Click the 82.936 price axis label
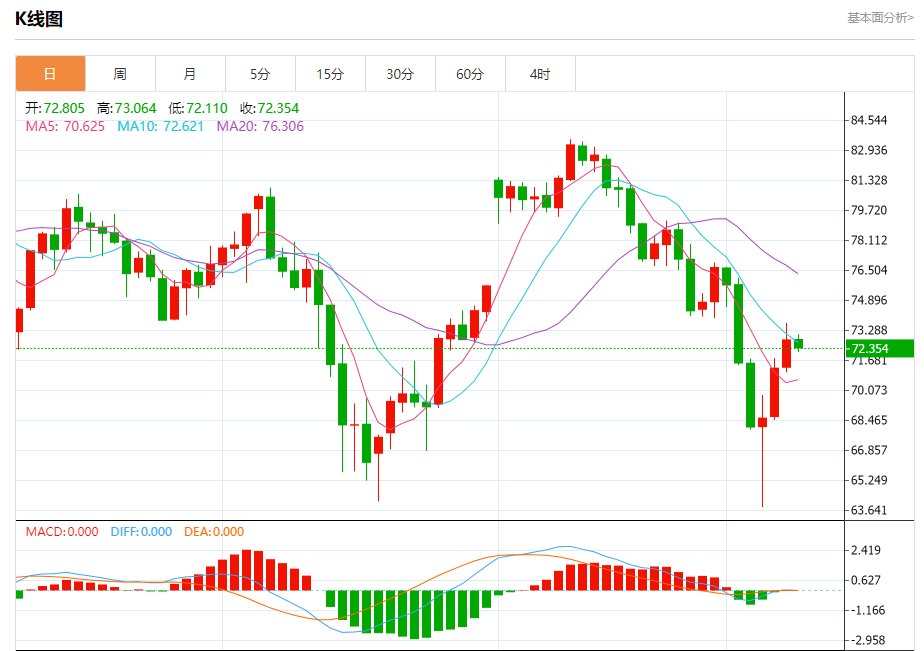The width and height of the screenshot is (924, 651). [x=869, y=150]
